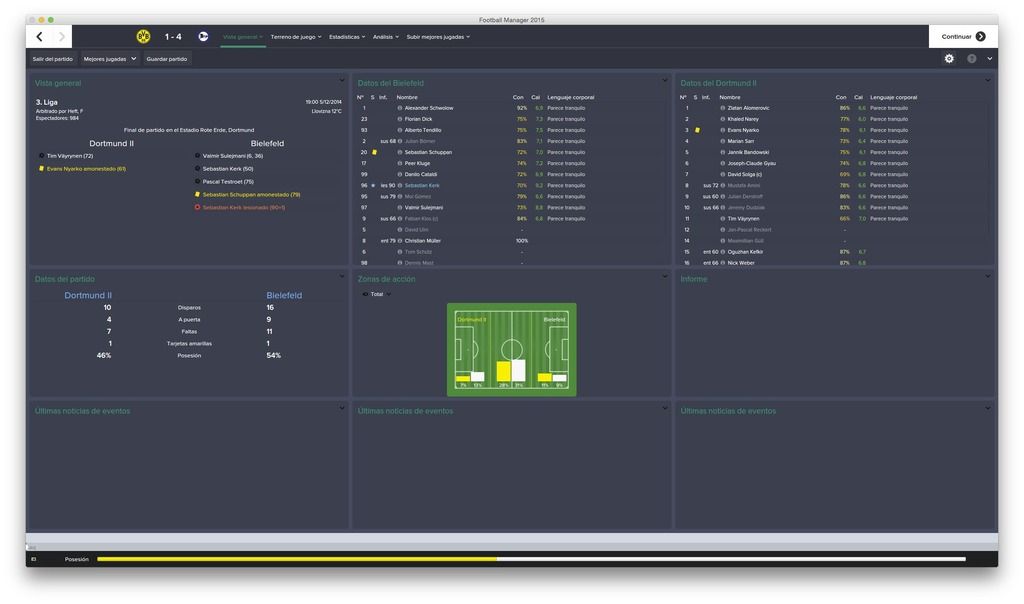Expand the Datos del partido panel chevron
This screenshot has height=604, width=1024.
(x=342, y=277)
